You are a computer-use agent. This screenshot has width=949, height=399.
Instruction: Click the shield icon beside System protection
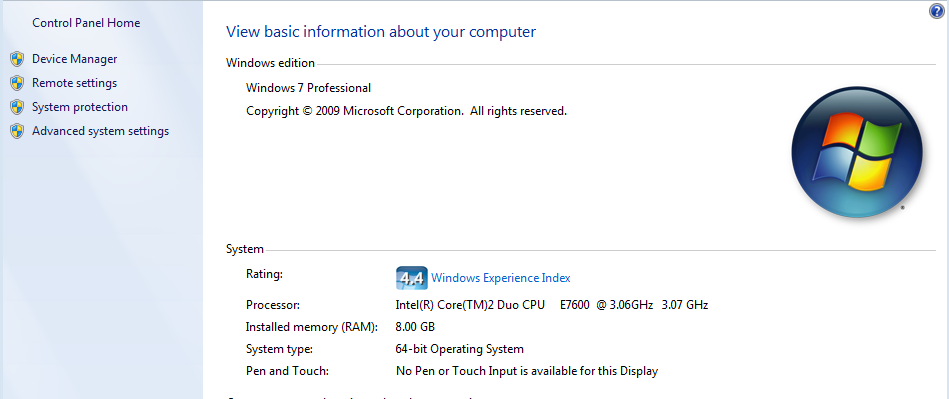click(x=17, y=107)
